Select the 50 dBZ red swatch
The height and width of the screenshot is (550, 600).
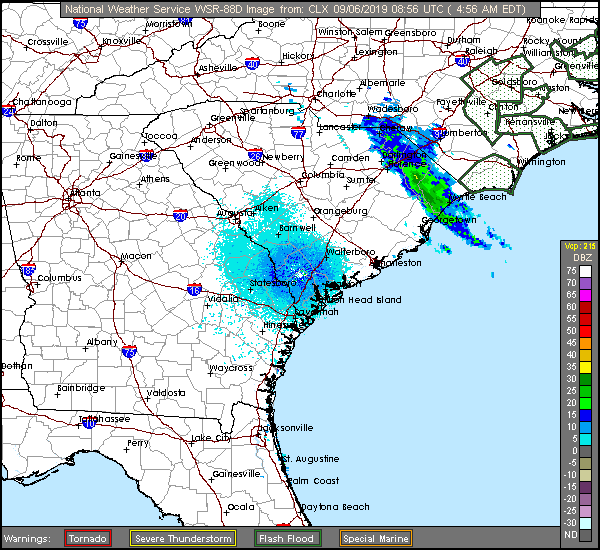585,331
